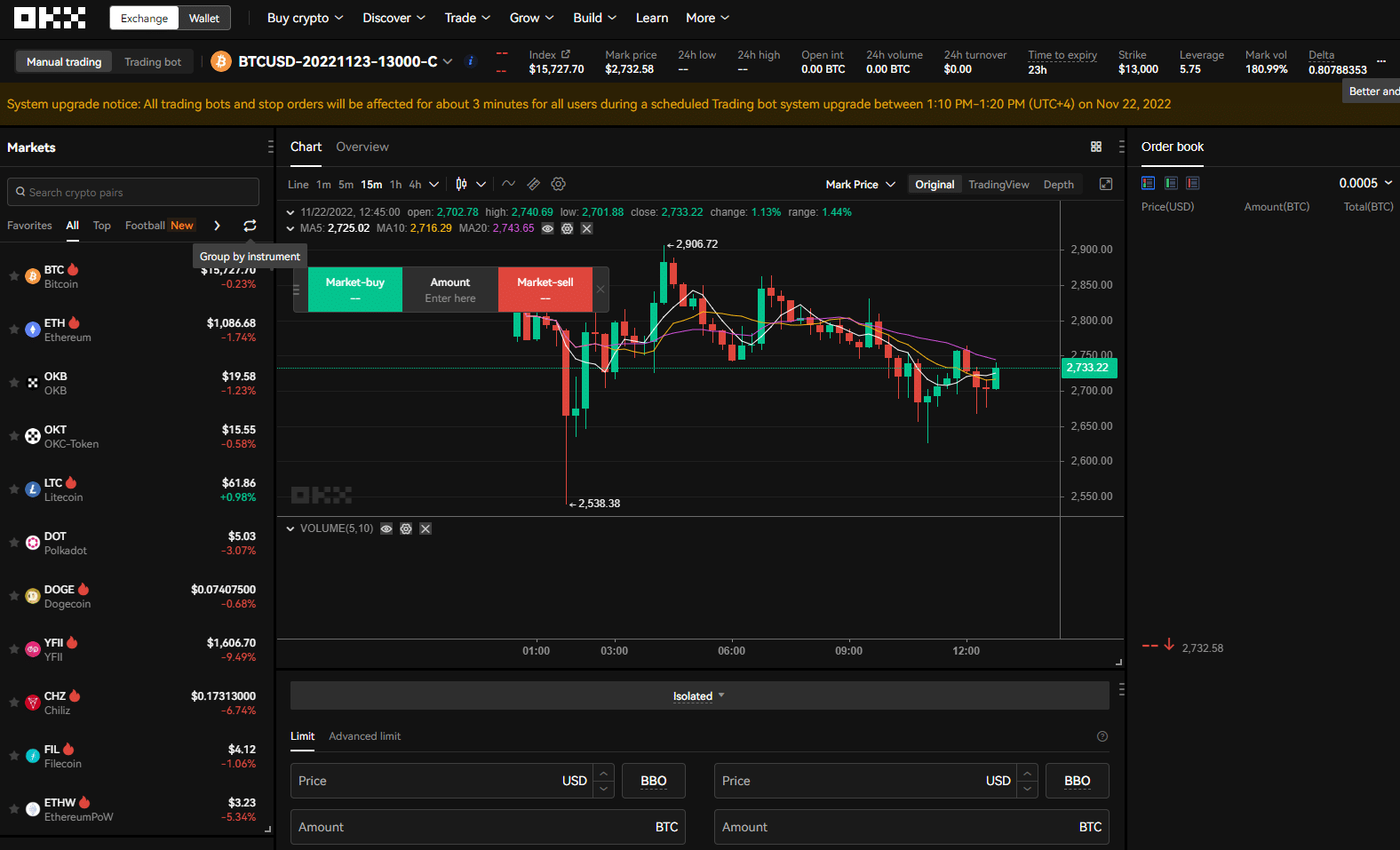Open the 0.0005 depth aggregation dropdown
Viewport: 1400px width, 850px height.
1365,183
